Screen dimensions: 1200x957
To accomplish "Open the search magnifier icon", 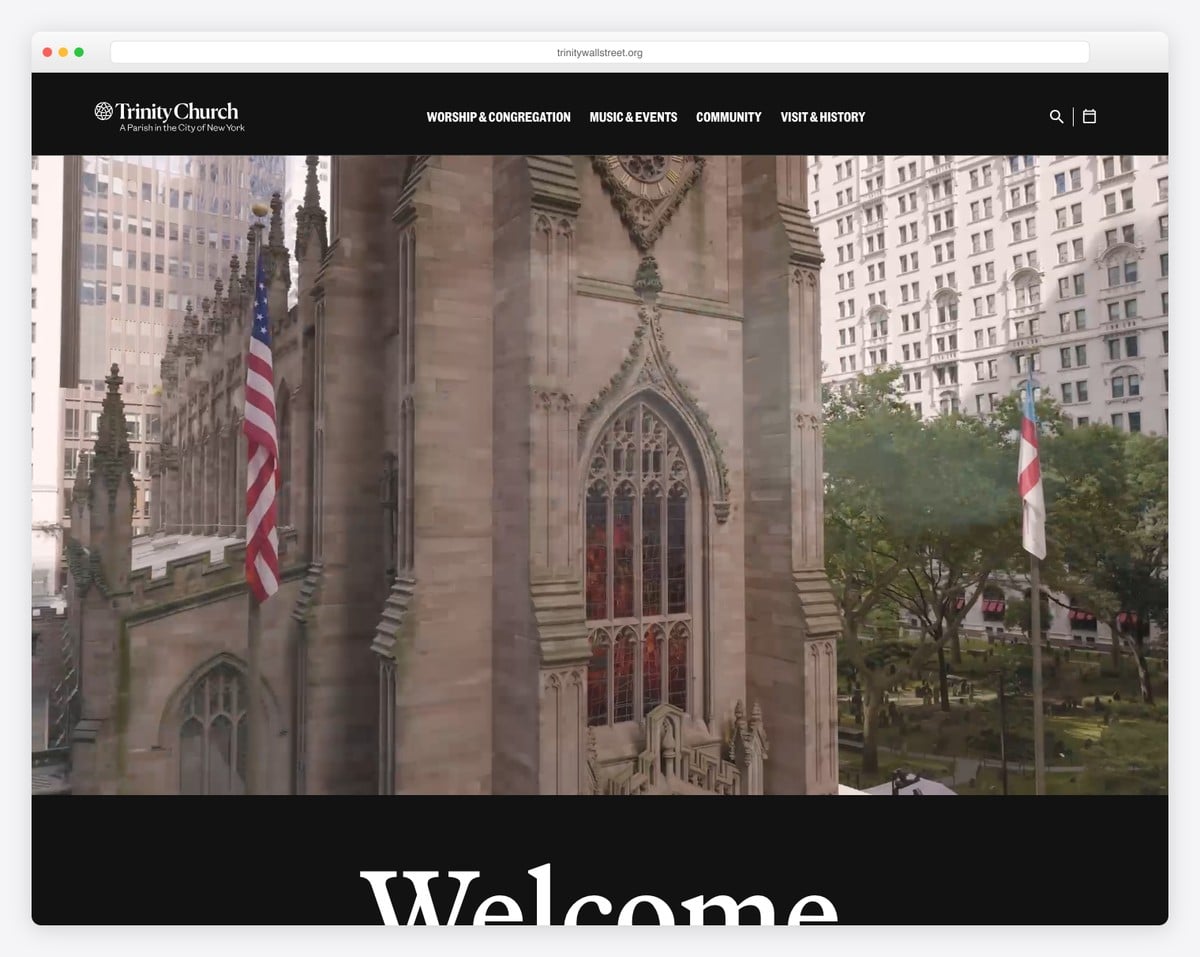I will point(1056,117).
